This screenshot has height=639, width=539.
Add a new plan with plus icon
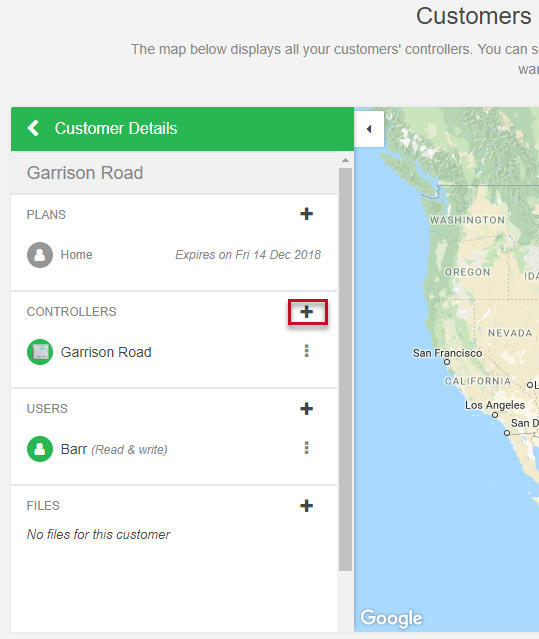click(306, 214)
